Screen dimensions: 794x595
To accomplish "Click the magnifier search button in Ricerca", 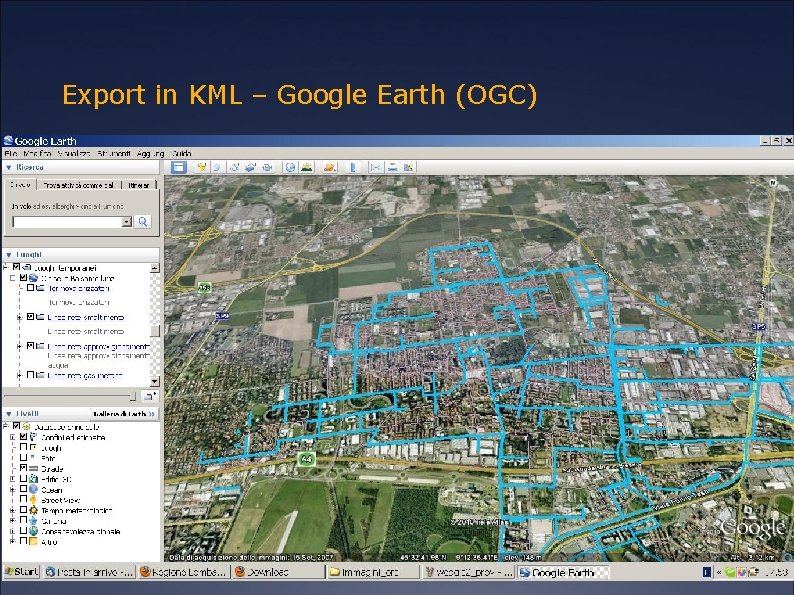I will [x=143, y=222].
